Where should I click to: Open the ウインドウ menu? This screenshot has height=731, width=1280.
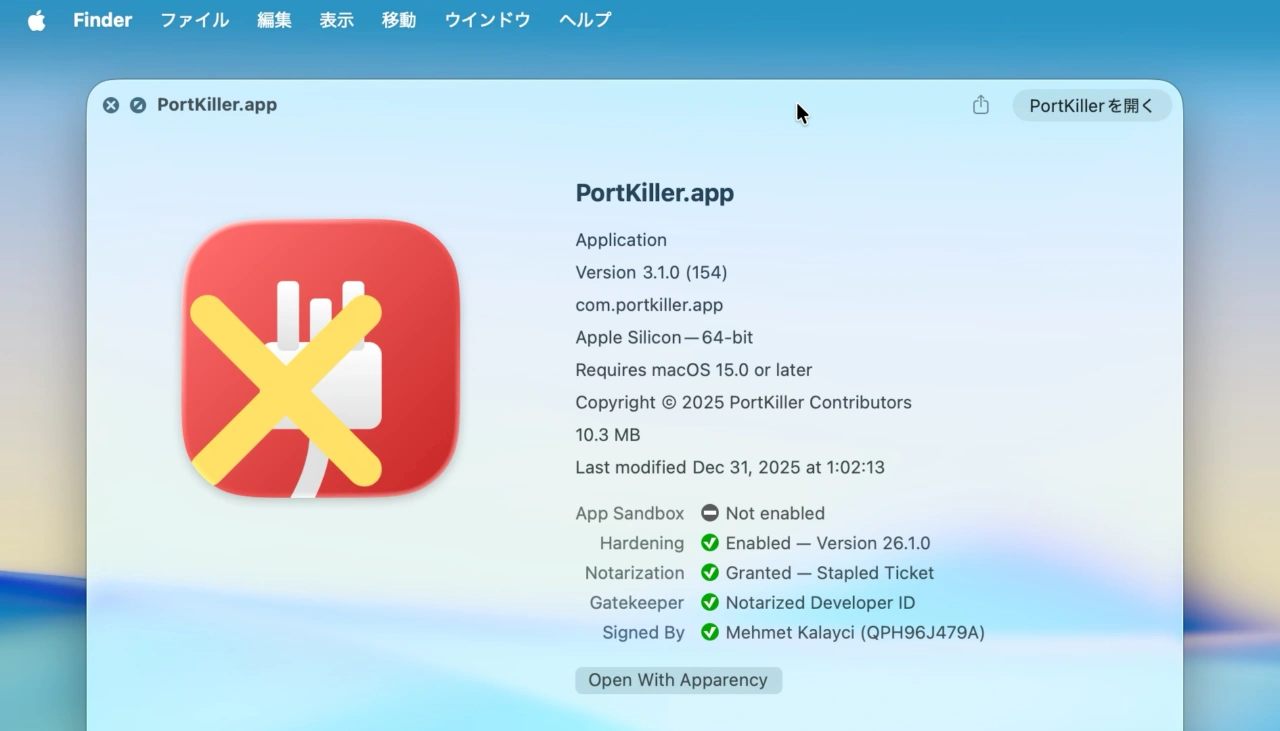pos(487,20)
